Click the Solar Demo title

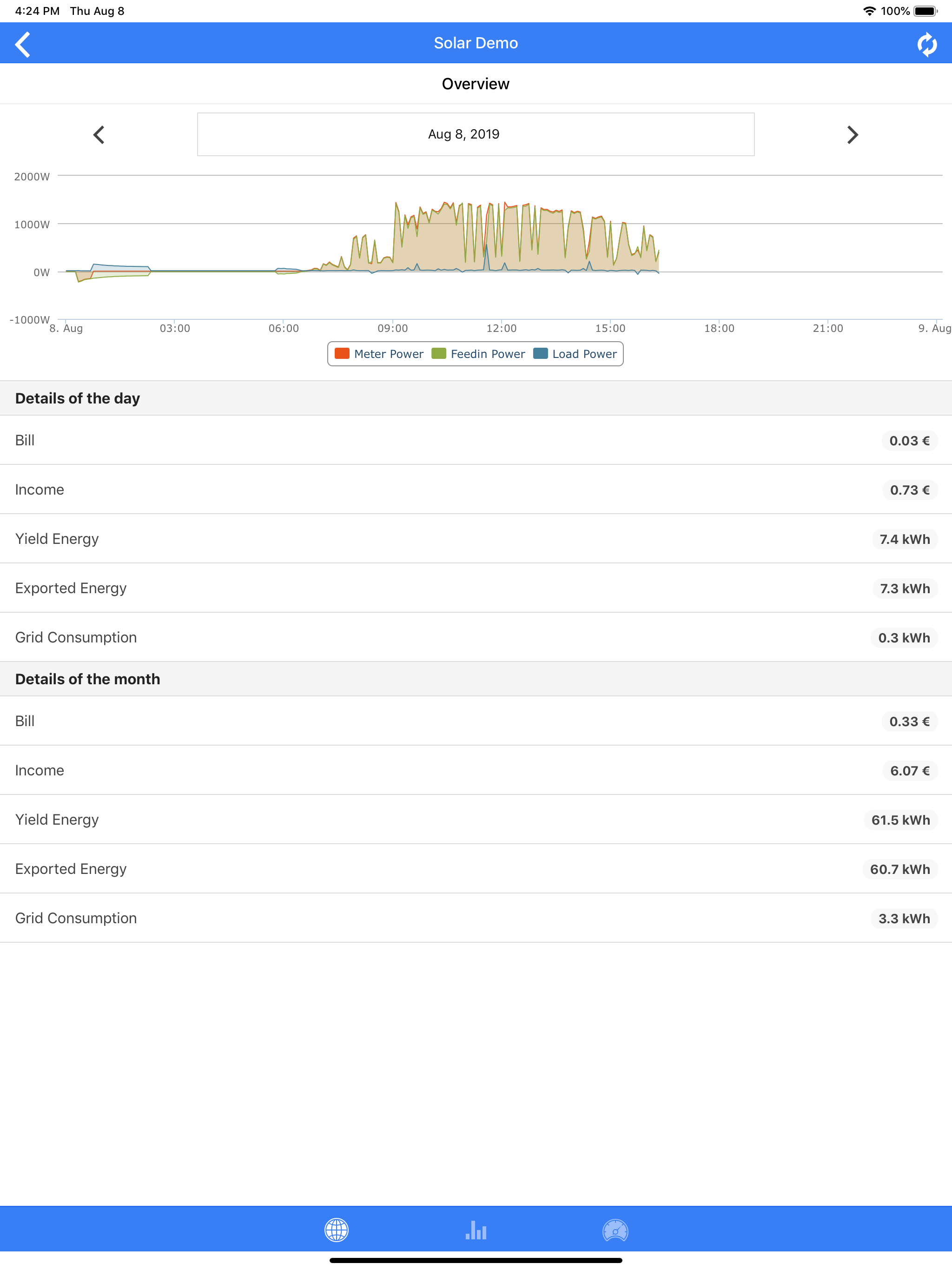coord(476,43)
